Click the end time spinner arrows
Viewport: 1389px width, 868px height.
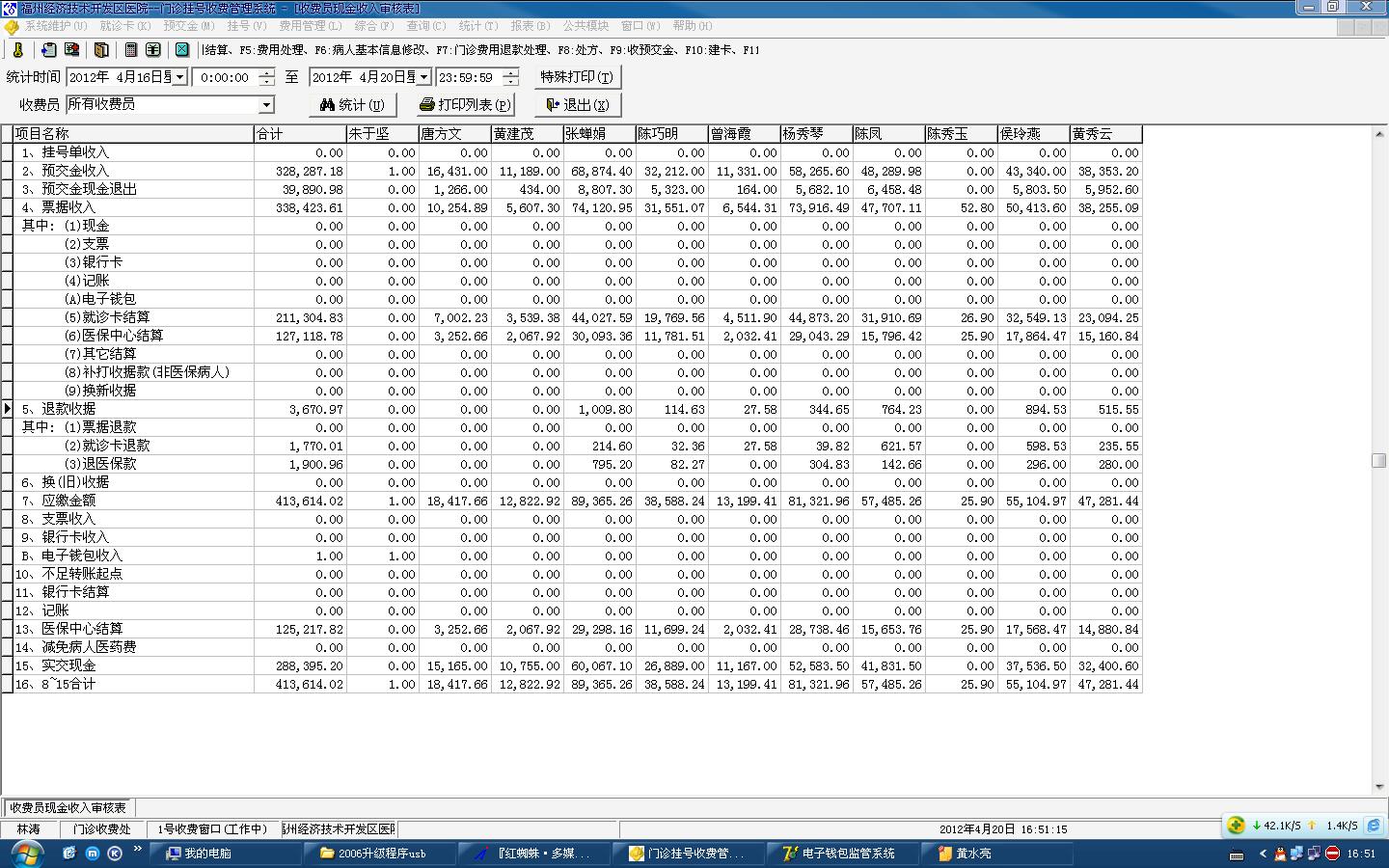click(x=510, y=77)
